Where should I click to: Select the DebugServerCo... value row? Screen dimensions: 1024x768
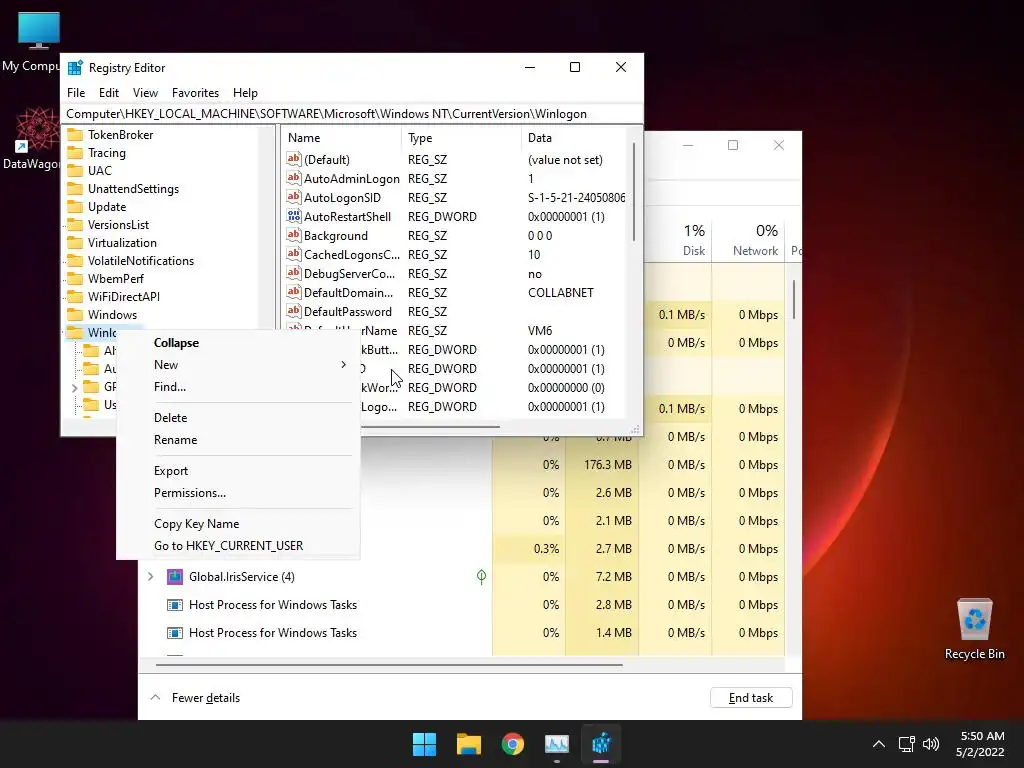click(455, 274)
